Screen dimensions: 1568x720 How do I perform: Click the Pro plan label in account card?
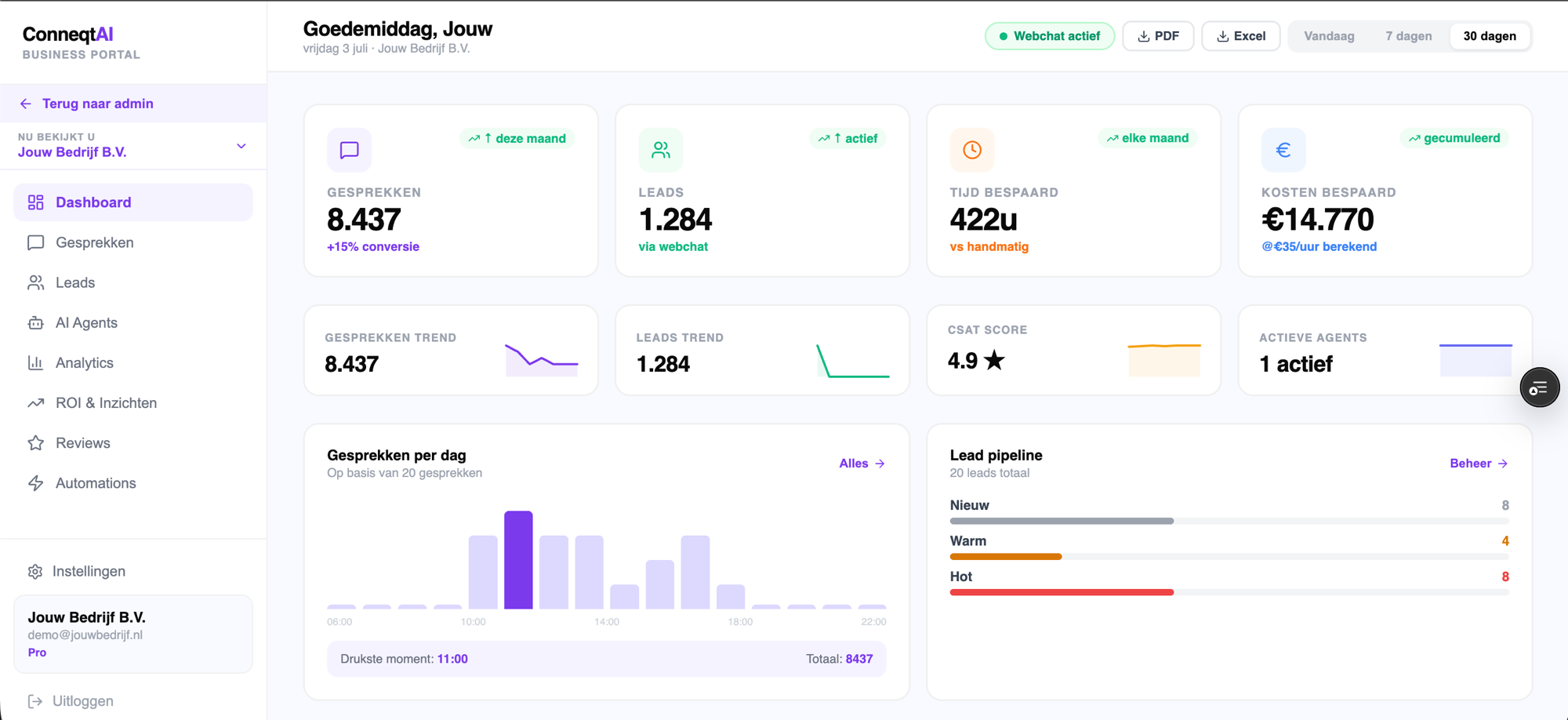[x=37, y=653]
